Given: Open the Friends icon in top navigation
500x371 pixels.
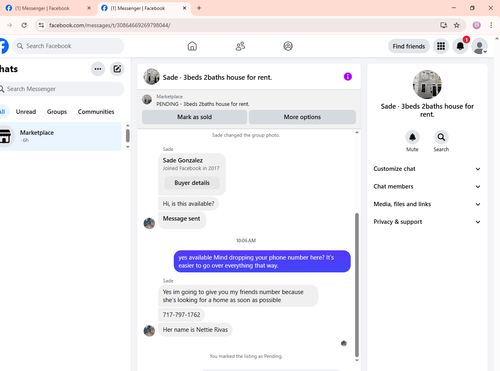Looking at the screenshot, I should pyautogui.click(x=240, y=46).
